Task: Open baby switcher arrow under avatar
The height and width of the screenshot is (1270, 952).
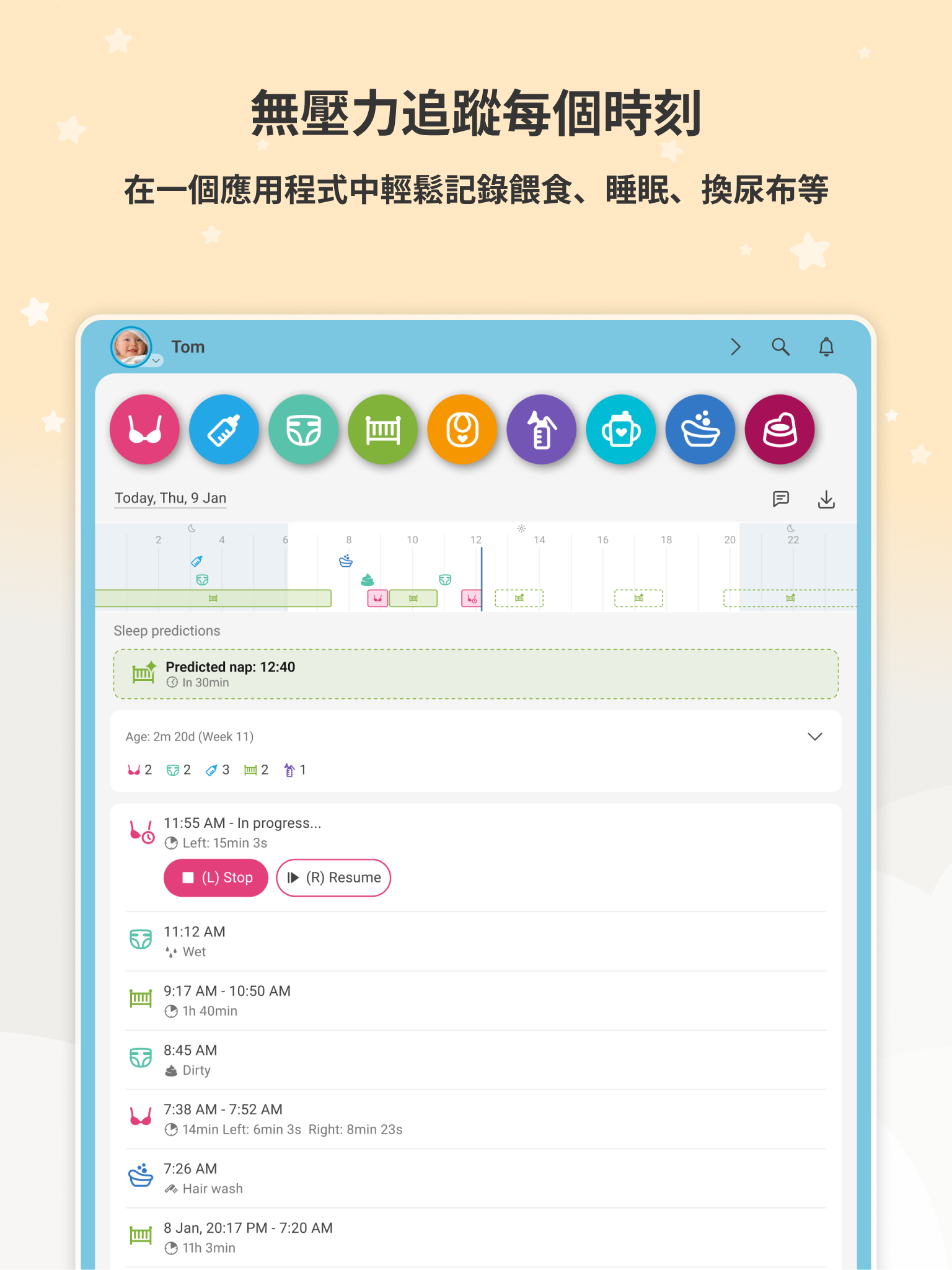Action: tap(156, 360)
